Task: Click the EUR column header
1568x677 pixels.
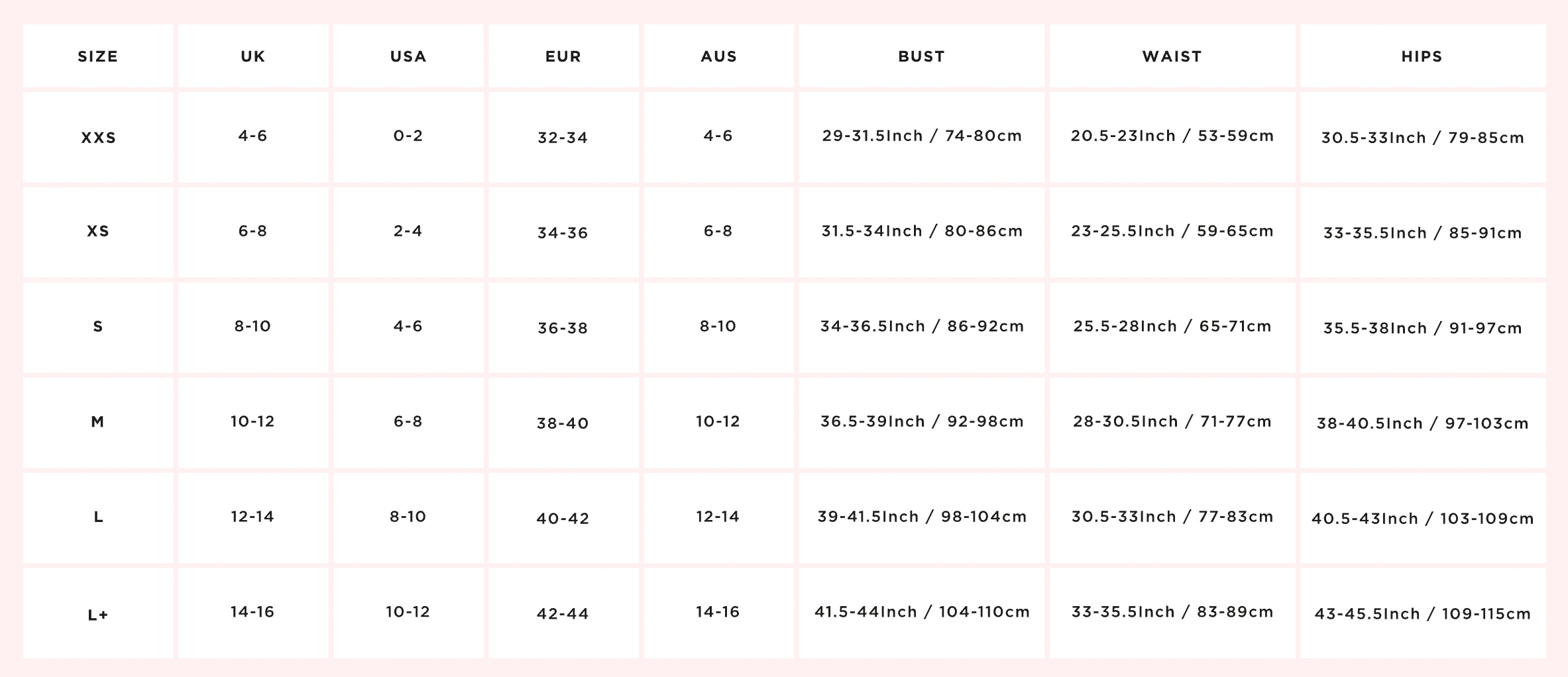Action: 563,56
